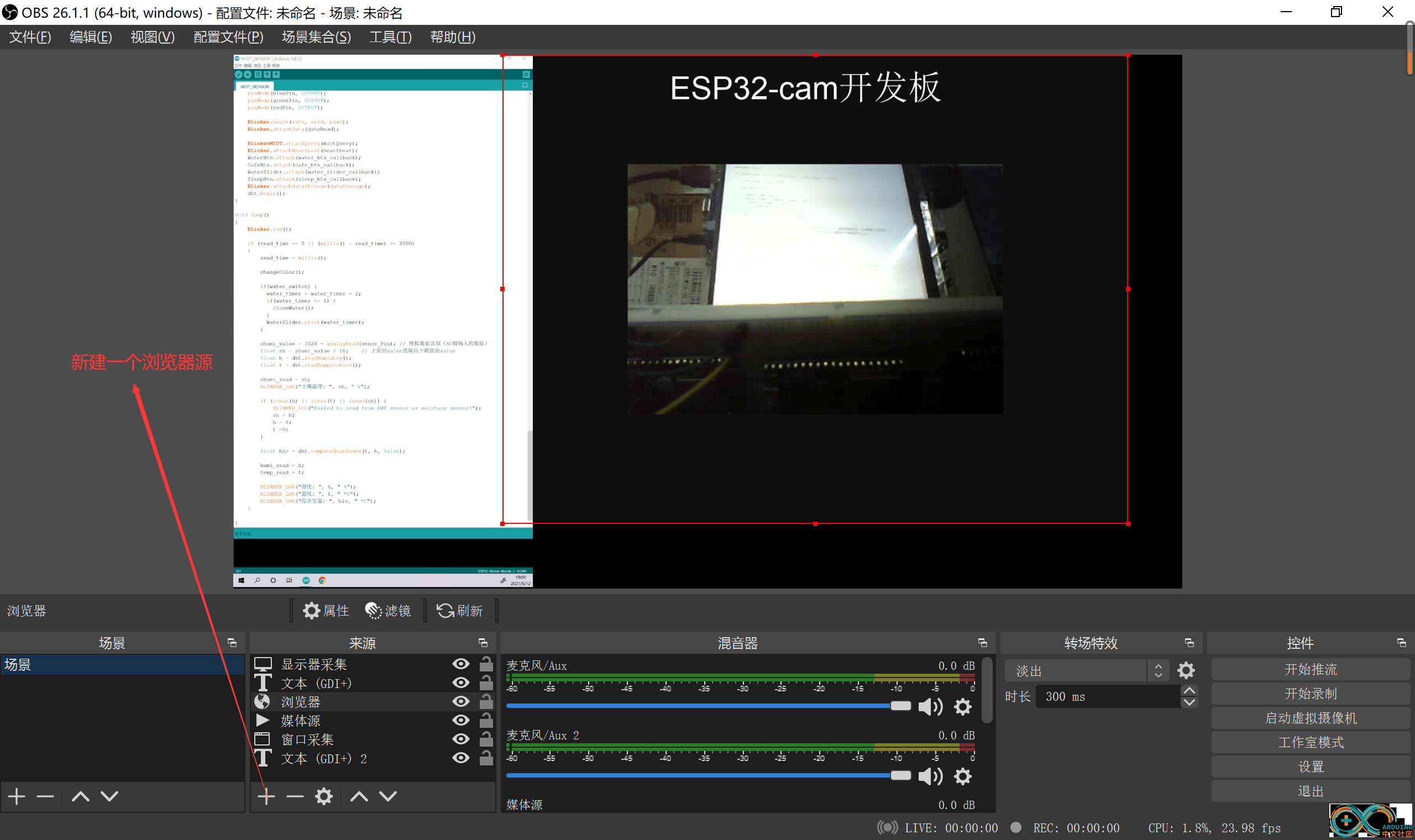Image resolution: width=1415 pixels, height=840 pixels.
Task: Open the 场景集合(S) menu
Action: click(316, 37)
